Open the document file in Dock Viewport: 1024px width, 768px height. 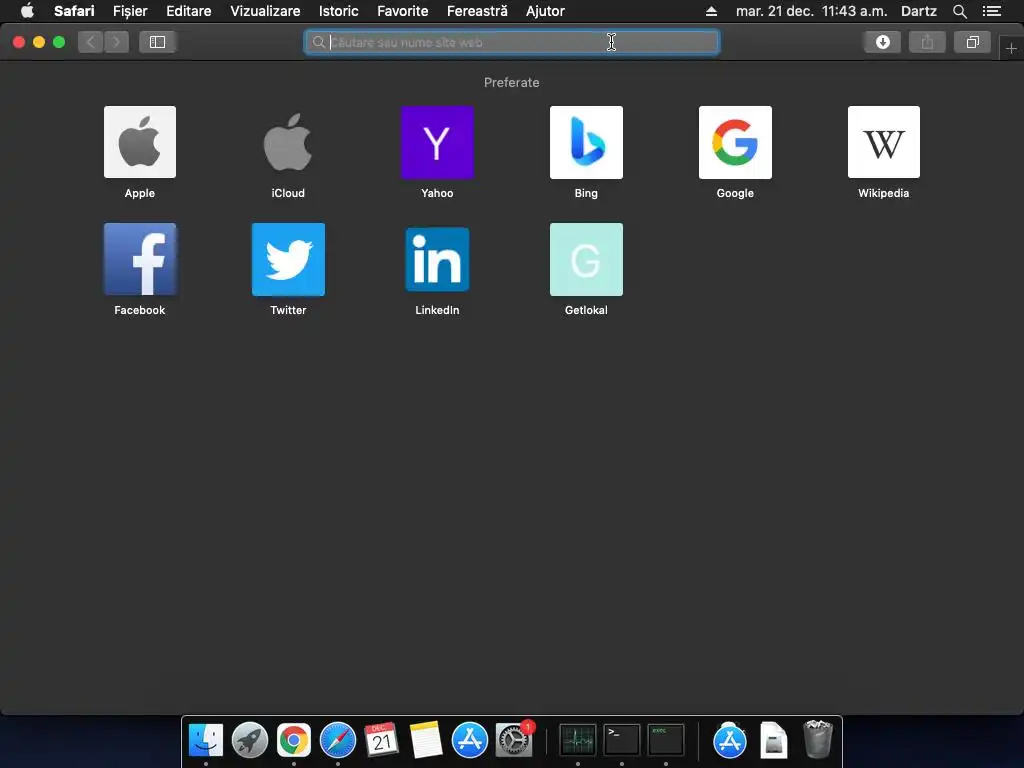click(773, 741)
